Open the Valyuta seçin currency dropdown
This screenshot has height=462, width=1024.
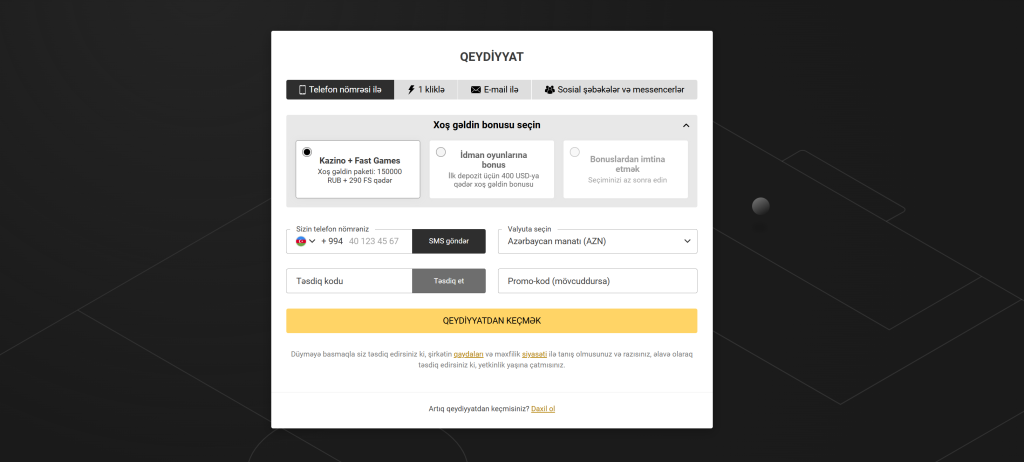coord(597,241)
